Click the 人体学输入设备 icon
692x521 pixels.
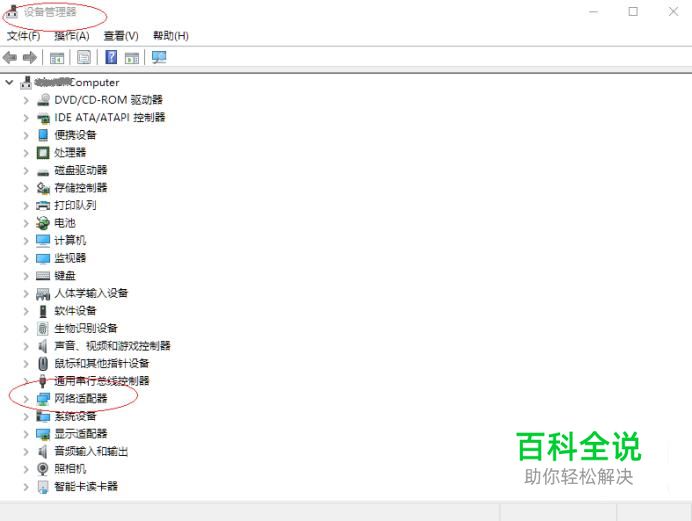point(43,293)
